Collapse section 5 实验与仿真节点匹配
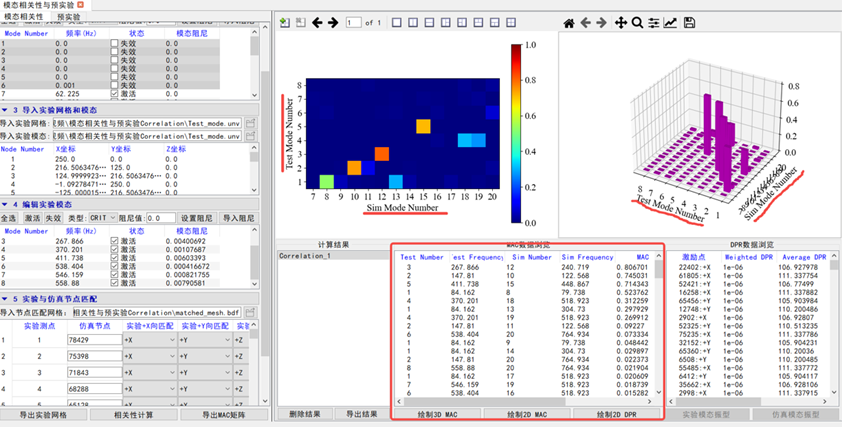The width and height of the screenshot is (842, 427). click(x=5, y=299)
